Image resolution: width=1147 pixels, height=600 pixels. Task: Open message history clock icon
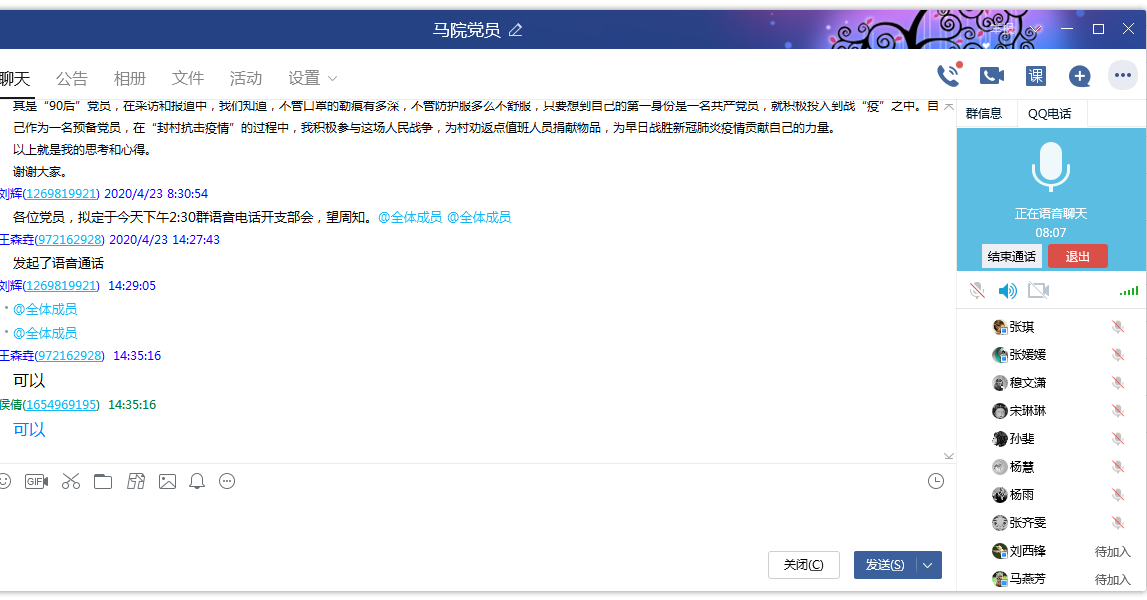click(936, 482)
